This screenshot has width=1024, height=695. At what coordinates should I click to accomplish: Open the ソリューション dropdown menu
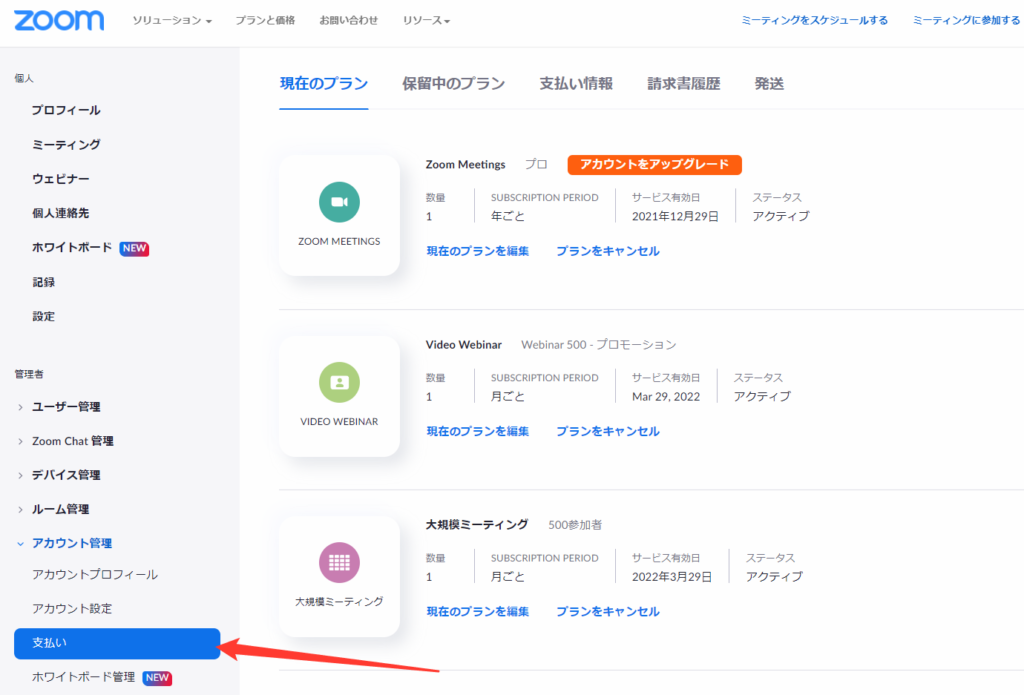tap(172, 21)
